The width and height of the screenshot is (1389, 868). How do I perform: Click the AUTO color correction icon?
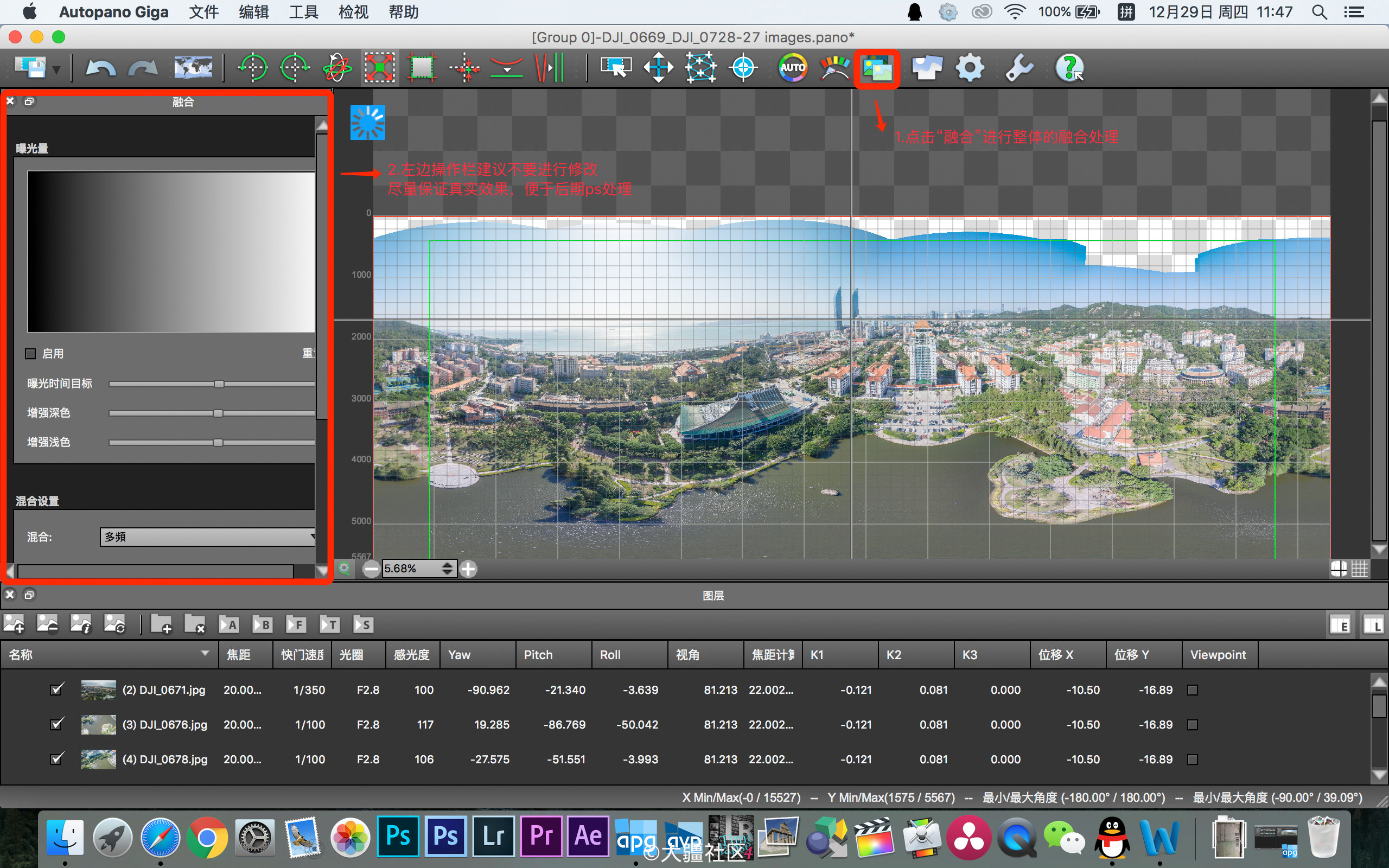click(x=793, y=68)
